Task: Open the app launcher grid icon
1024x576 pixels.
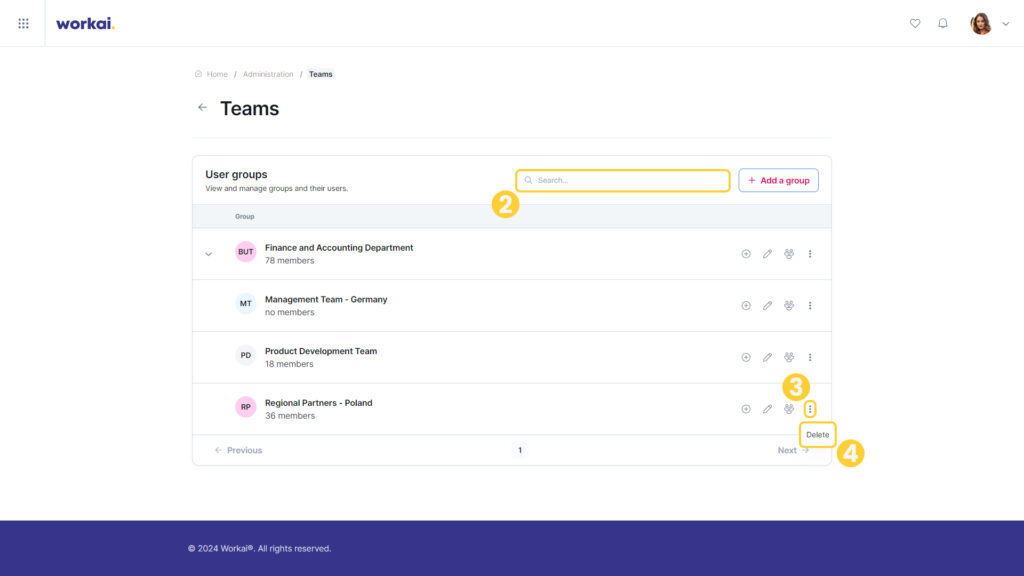Action: click(x=24, y=24)
